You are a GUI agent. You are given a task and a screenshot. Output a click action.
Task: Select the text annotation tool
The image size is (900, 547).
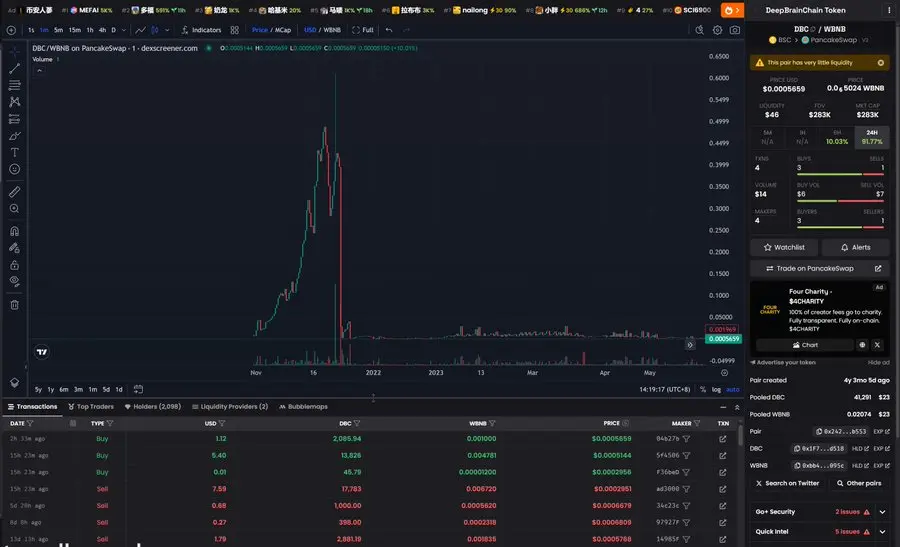(14, 153)
